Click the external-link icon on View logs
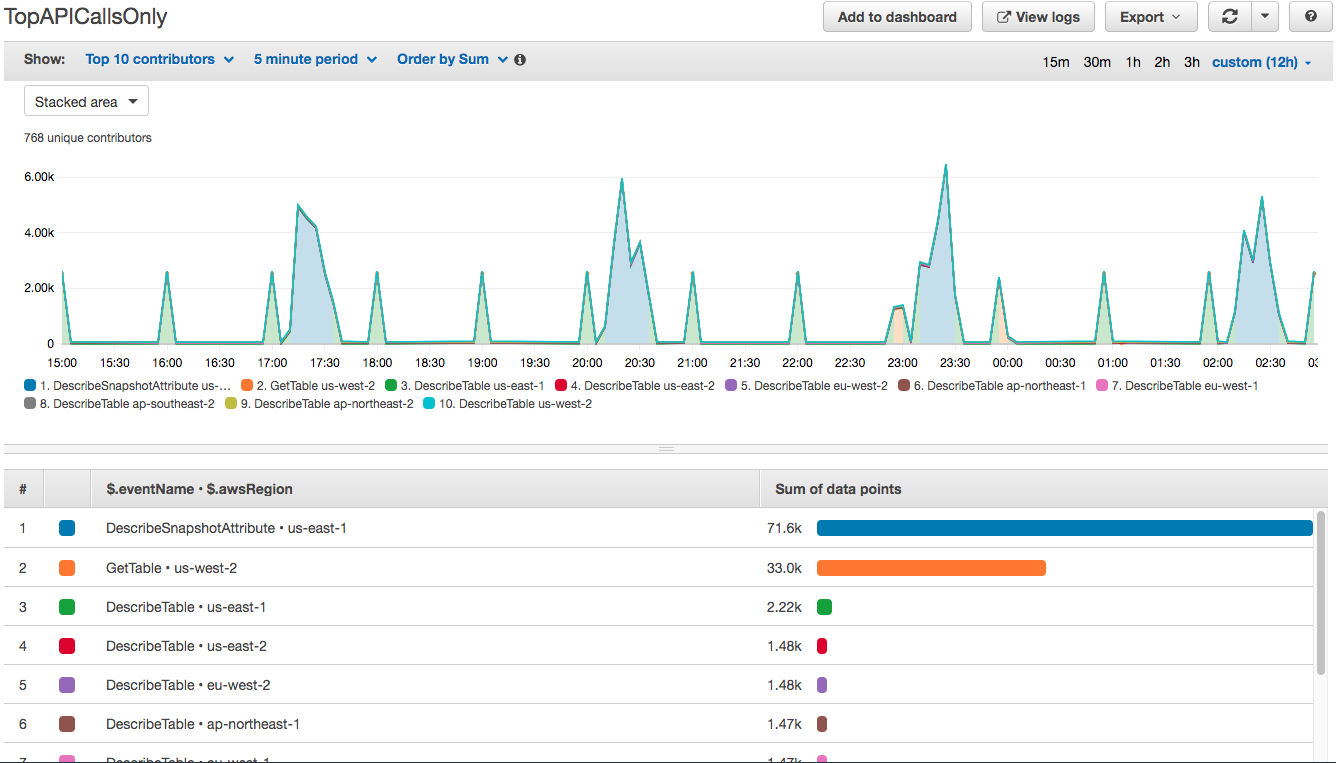Screen dimensions: 1336x763 pyautogui.click(x=1005, y=16)
